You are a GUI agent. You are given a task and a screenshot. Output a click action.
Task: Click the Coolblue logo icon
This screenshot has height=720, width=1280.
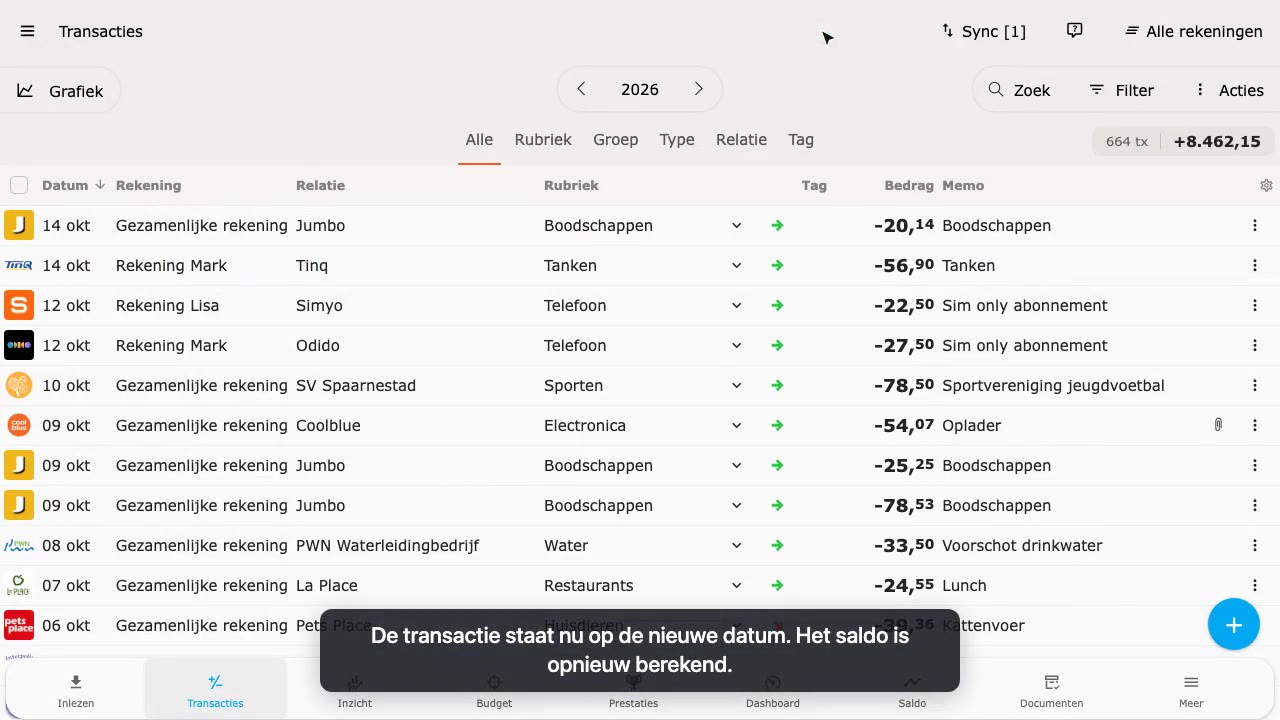click(19, 425)
